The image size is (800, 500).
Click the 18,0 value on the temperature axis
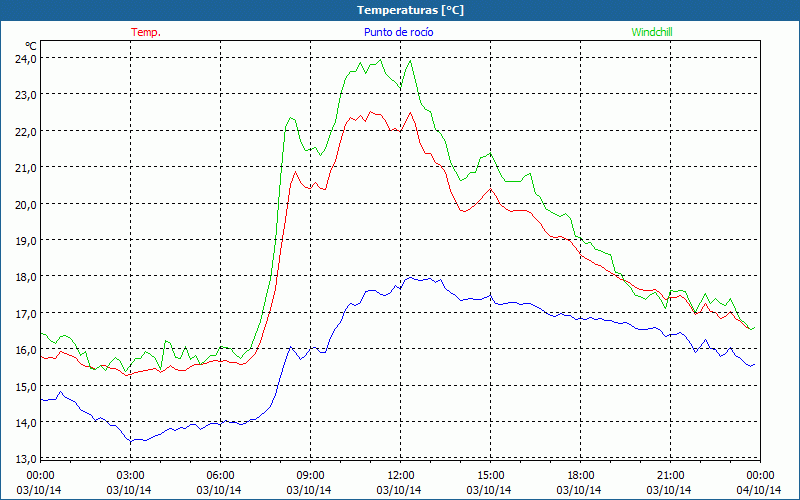pos(26,277)
